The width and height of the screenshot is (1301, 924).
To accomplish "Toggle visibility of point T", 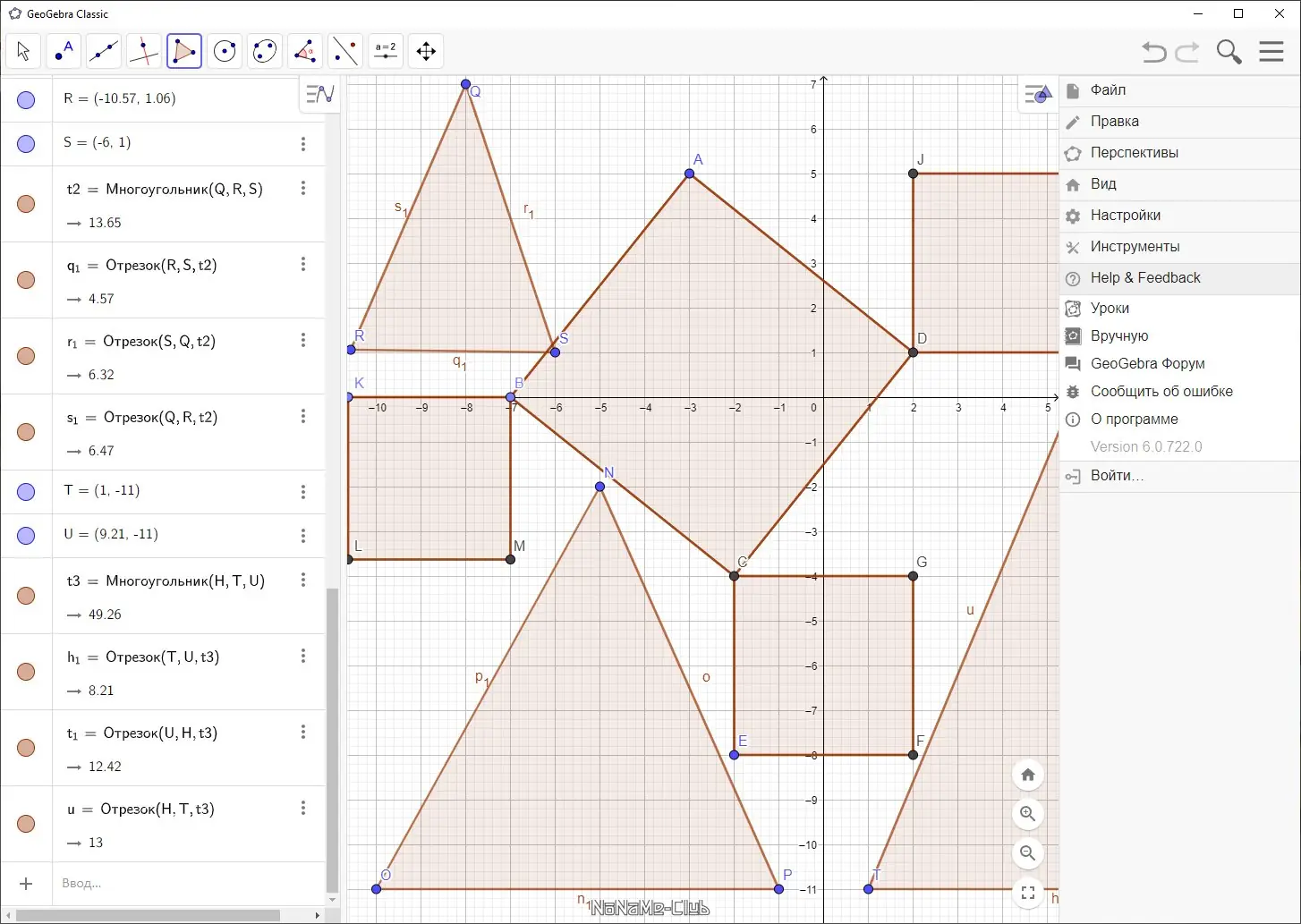I will click(x=26, y=491).
